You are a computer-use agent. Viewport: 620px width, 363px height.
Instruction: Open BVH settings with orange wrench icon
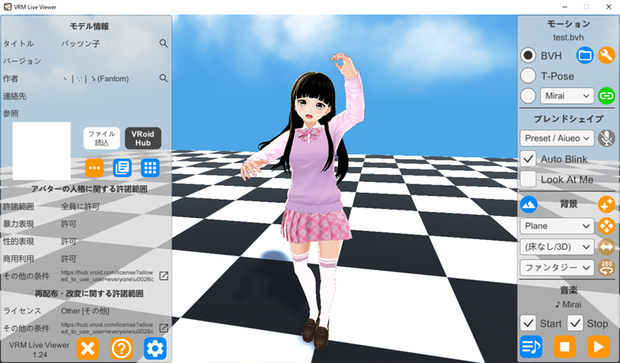coord(607,55)
